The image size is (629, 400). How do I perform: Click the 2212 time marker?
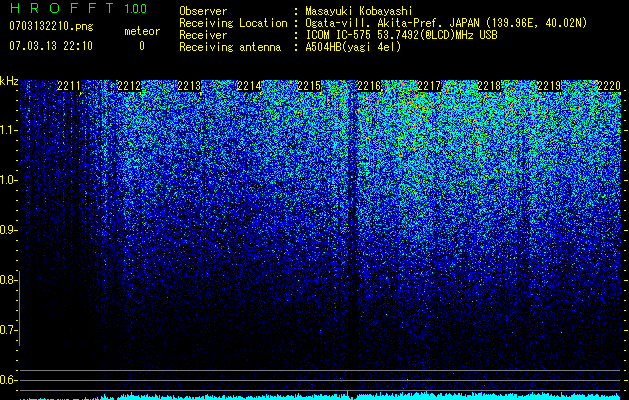(x=129, y=86)
